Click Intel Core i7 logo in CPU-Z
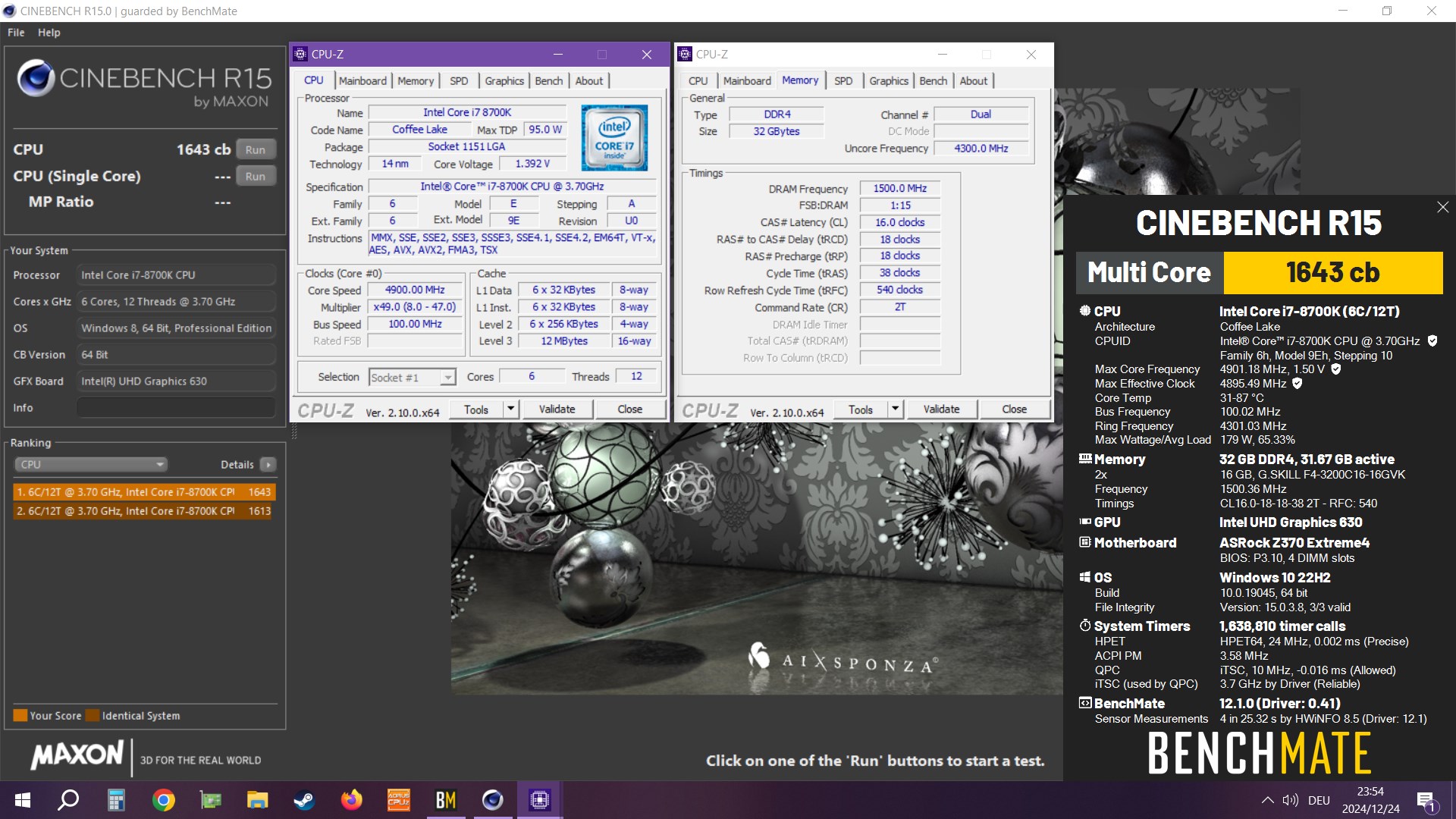Viewport: 1456px width, 819px height. point(614,137)
